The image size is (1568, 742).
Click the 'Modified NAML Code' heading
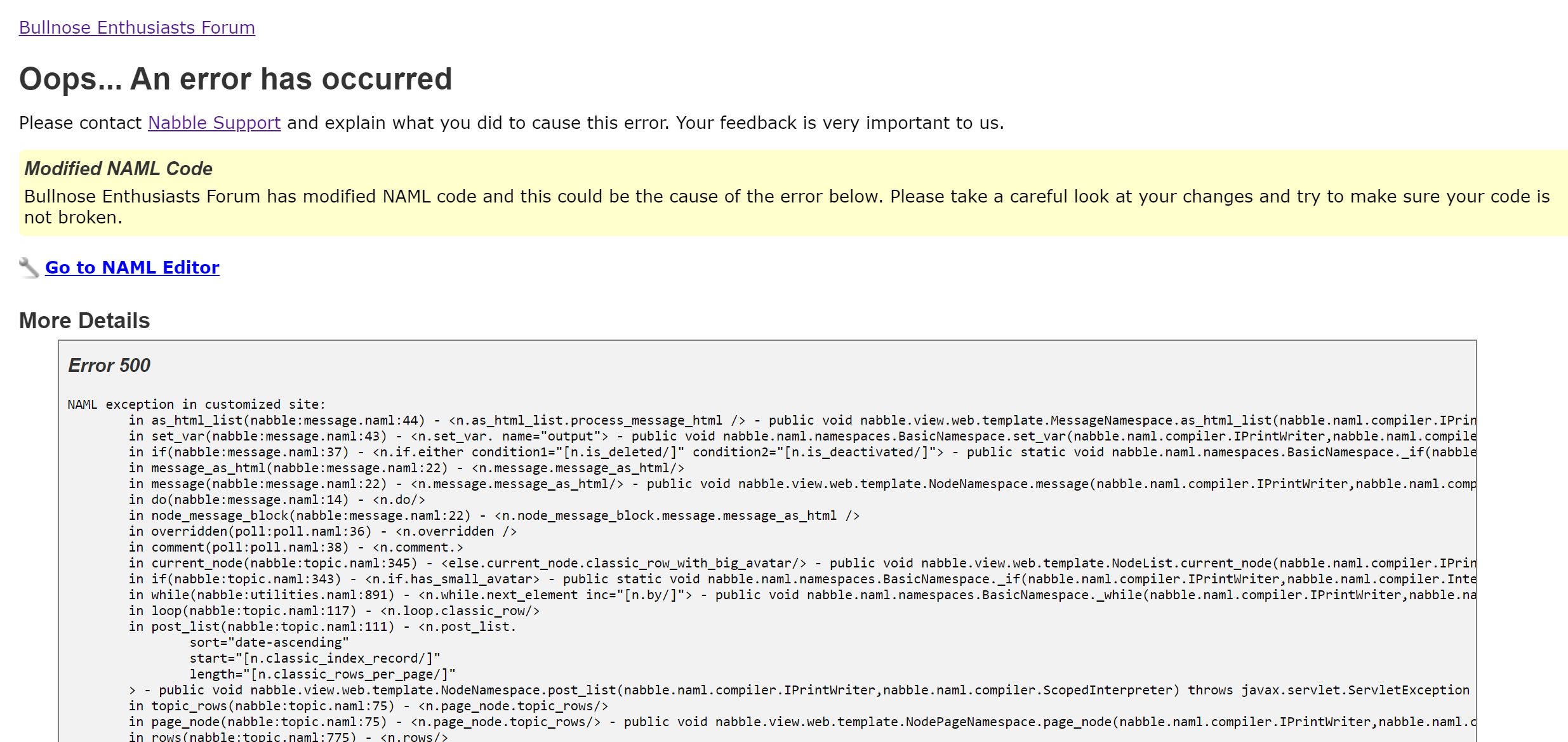[x=118, y=169]
